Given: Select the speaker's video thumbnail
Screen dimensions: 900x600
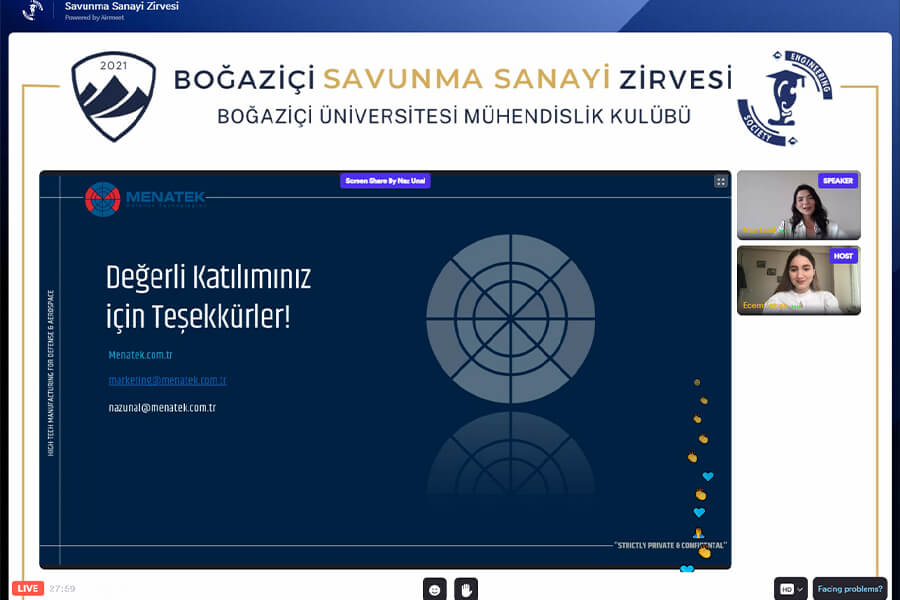Looking at the screenshot, I should (x=797, y=207).
